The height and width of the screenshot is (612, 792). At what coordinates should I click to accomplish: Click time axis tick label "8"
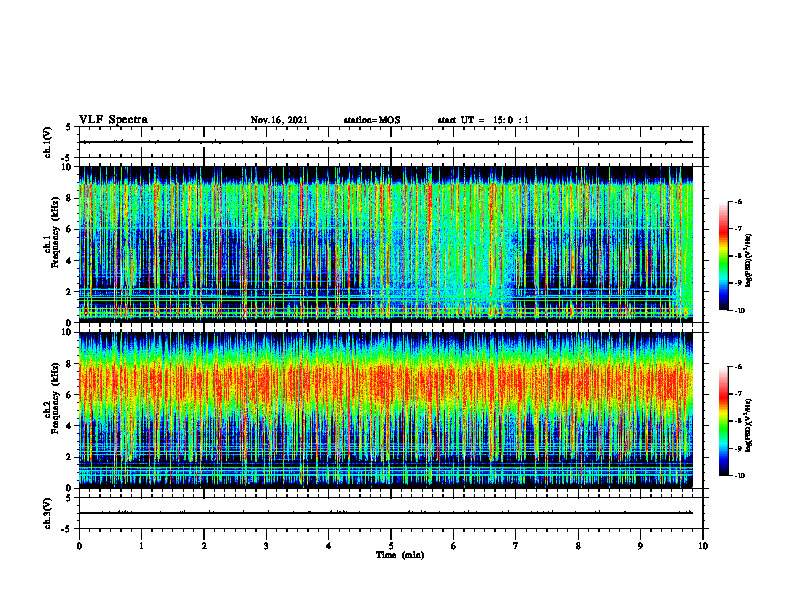pyautogui.click(x=578, y=546)
